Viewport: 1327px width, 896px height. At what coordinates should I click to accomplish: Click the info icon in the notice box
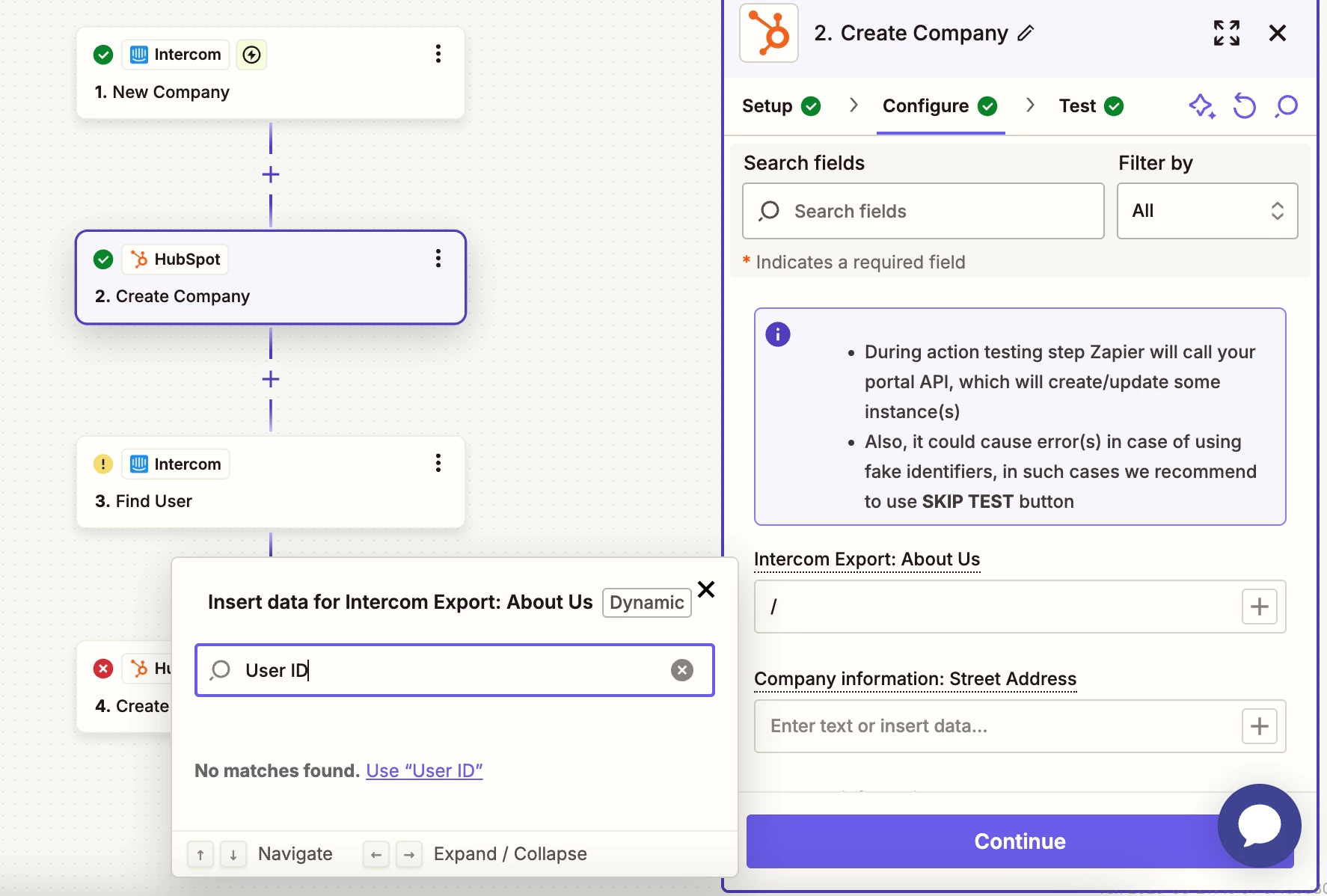pos(778,334)
